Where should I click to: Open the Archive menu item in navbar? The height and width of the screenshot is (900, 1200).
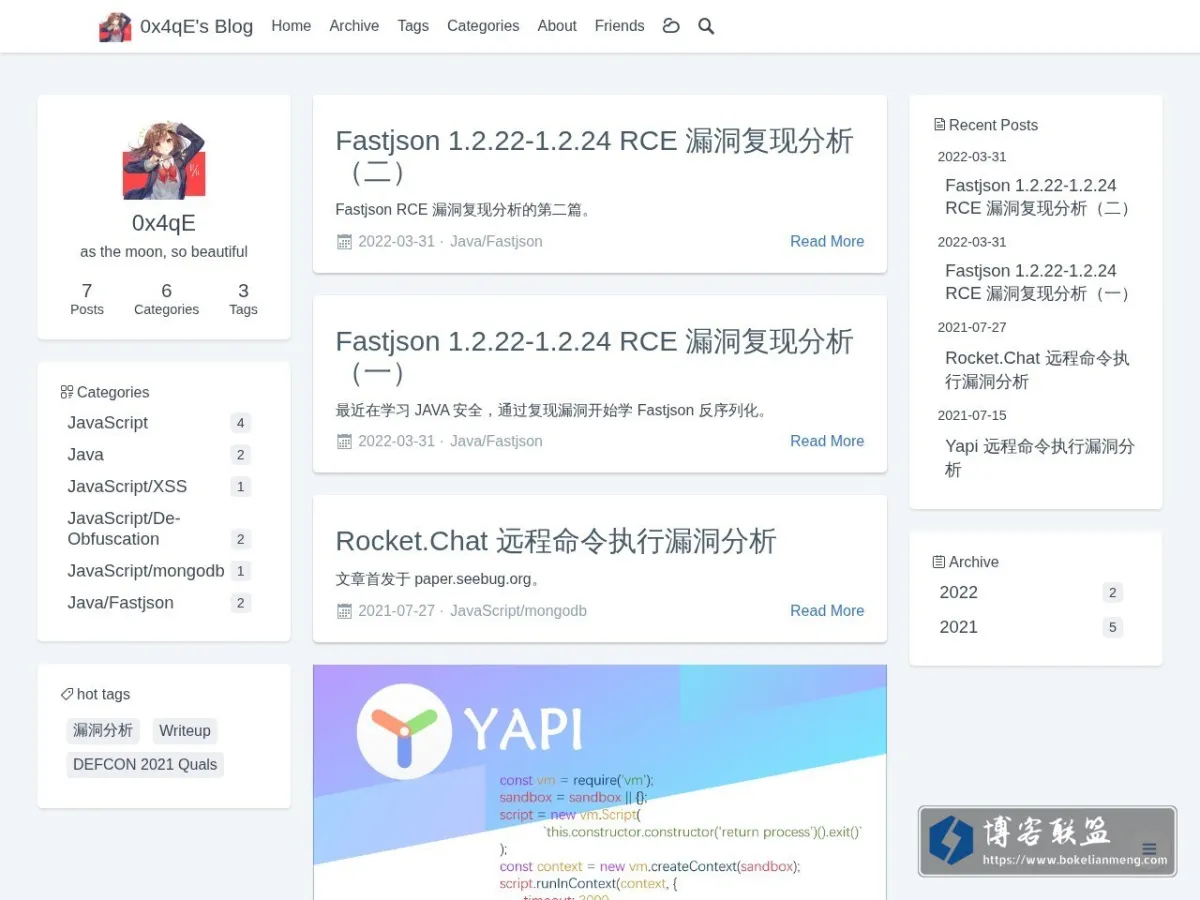[354, 26]
